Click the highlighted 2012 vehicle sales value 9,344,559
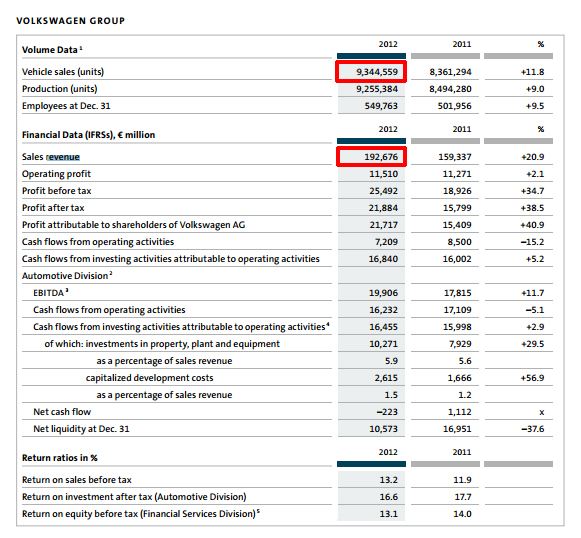The image size is (581, 538). [x=371, y=72]
